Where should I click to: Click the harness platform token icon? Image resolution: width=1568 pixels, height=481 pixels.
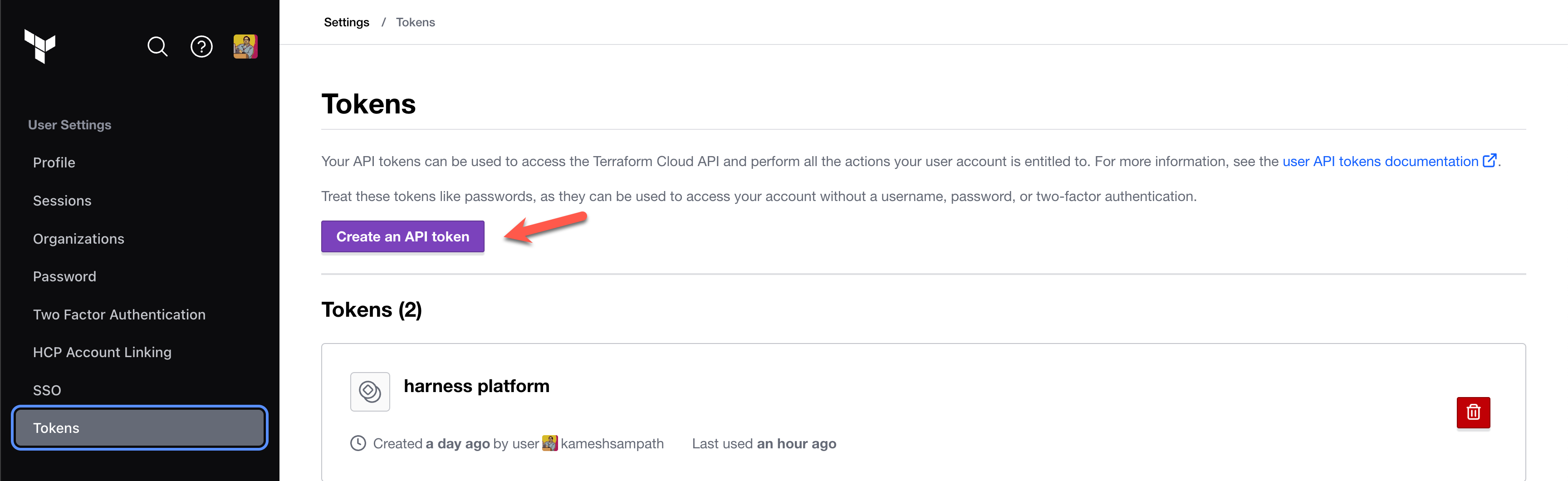pos(370,392)
